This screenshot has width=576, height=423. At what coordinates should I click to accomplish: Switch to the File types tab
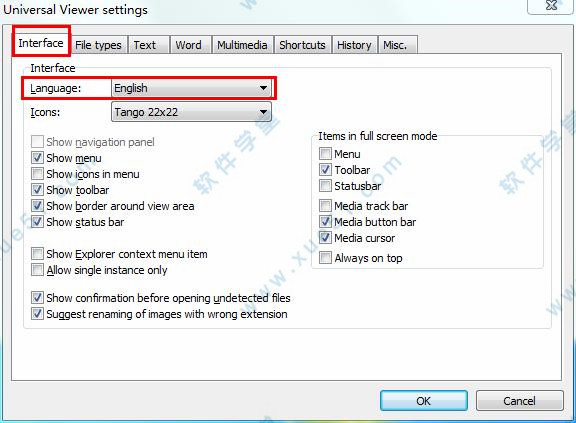pyautogui.click(x=98, y=45)
